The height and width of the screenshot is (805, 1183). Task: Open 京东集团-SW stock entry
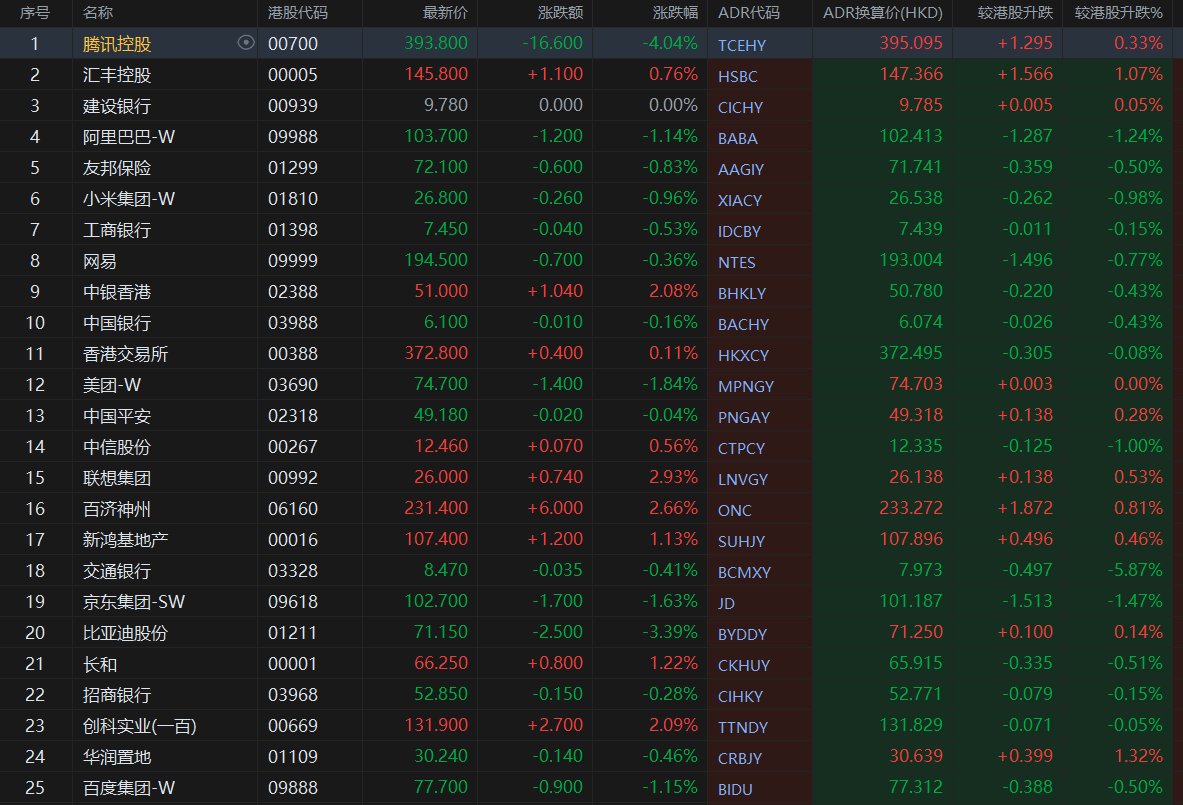134,602
